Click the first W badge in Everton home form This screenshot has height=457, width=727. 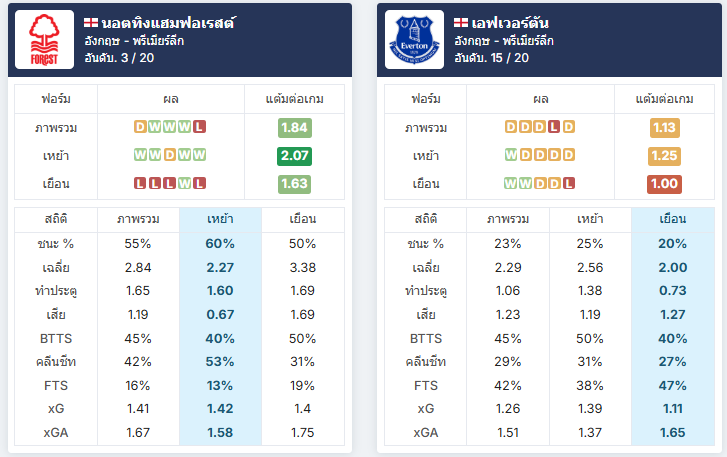tap(510, 155)
